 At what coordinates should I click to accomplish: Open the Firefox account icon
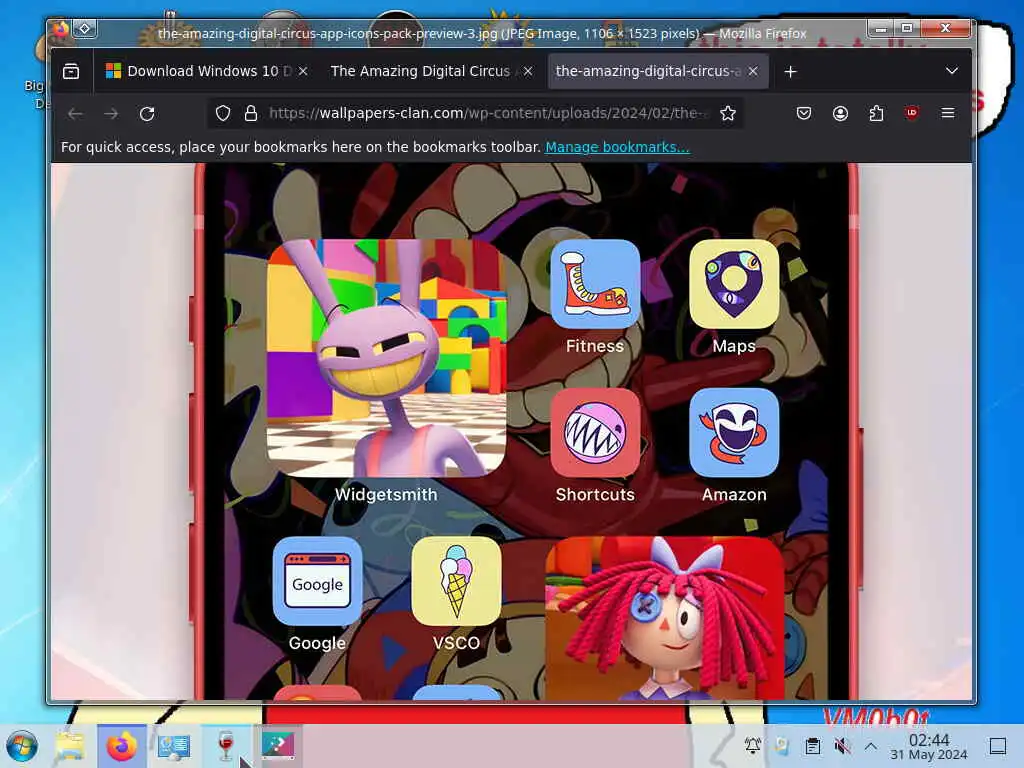coord(840,114)
